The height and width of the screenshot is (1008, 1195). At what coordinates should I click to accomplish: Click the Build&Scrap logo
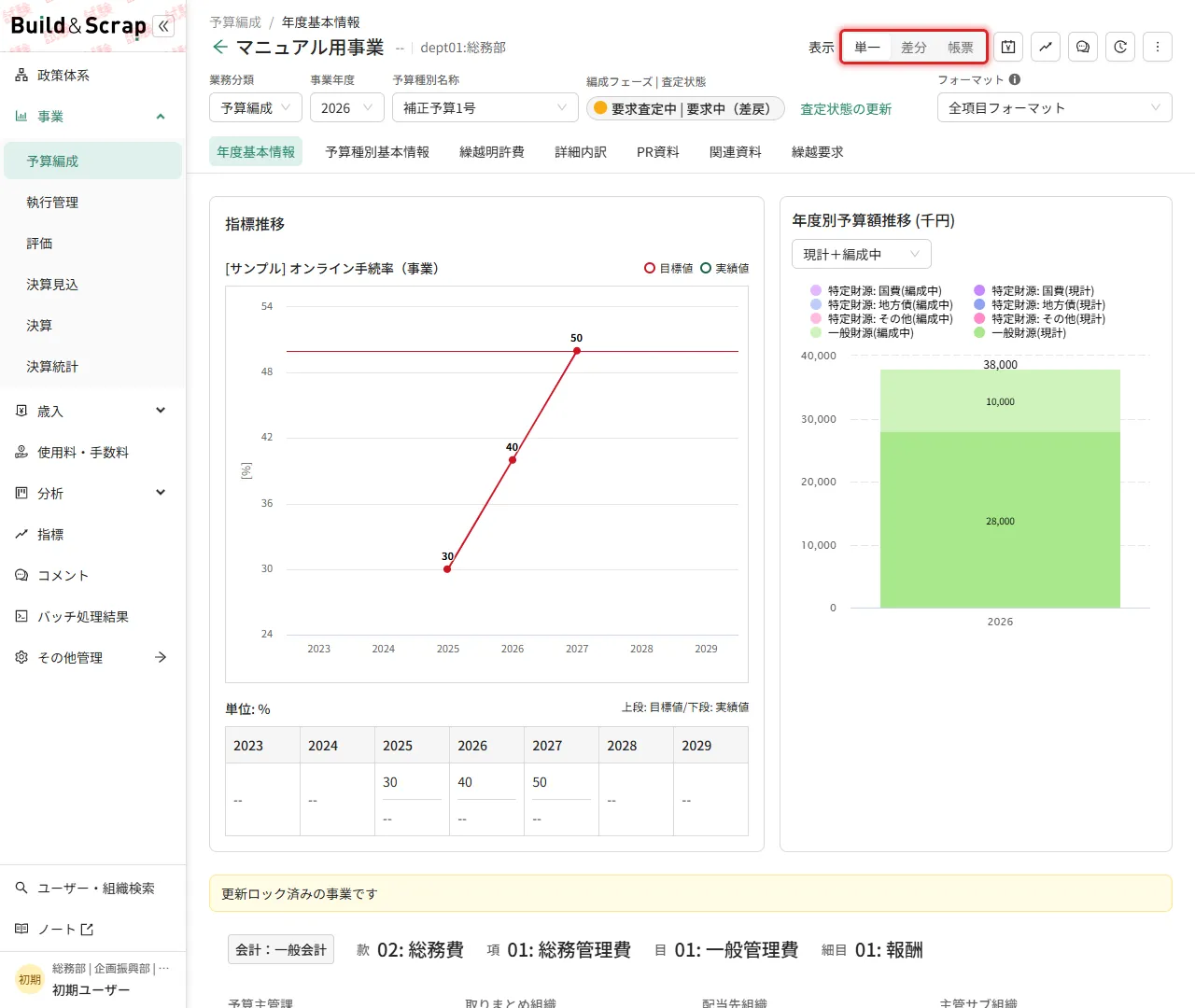point(78,25)
